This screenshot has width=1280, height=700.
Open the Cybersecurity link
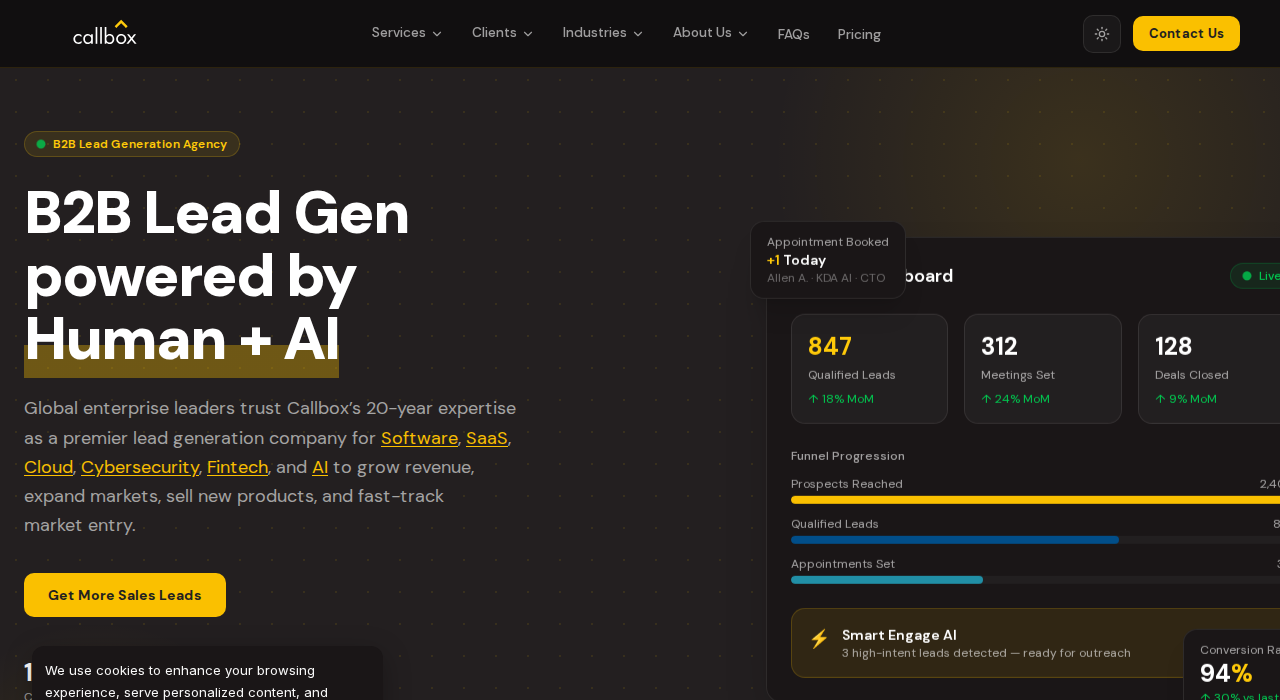point(140,467)
